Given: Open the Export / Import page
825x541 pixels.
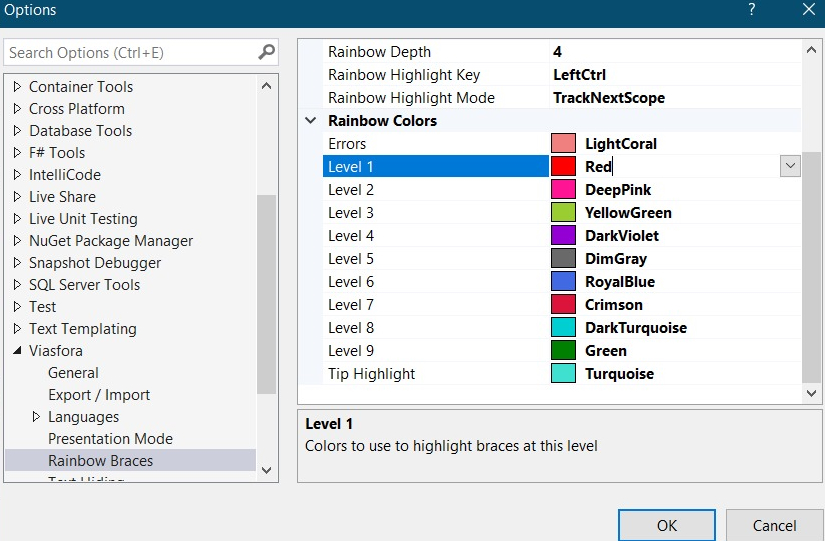Looking at the screenshot, I should point(99,395).
